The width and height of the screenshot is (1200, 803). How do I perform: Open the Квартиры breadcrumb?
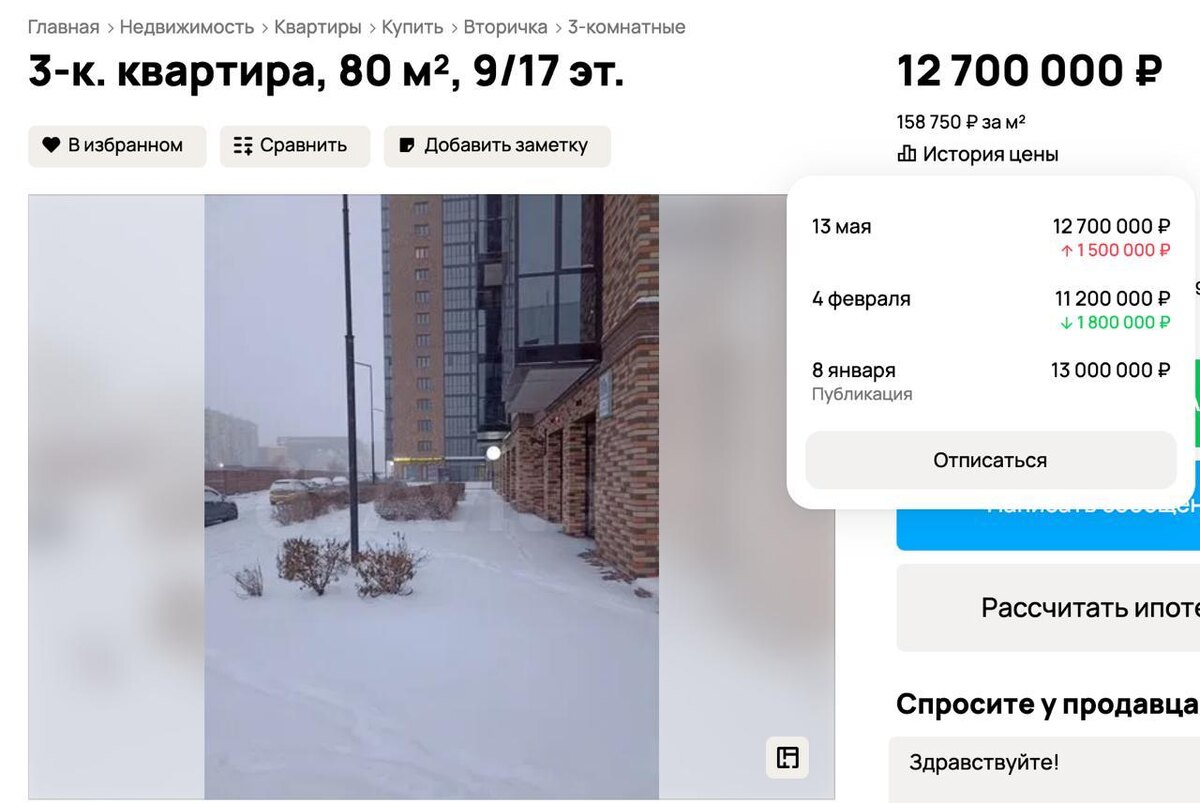[x=318, y=27]
